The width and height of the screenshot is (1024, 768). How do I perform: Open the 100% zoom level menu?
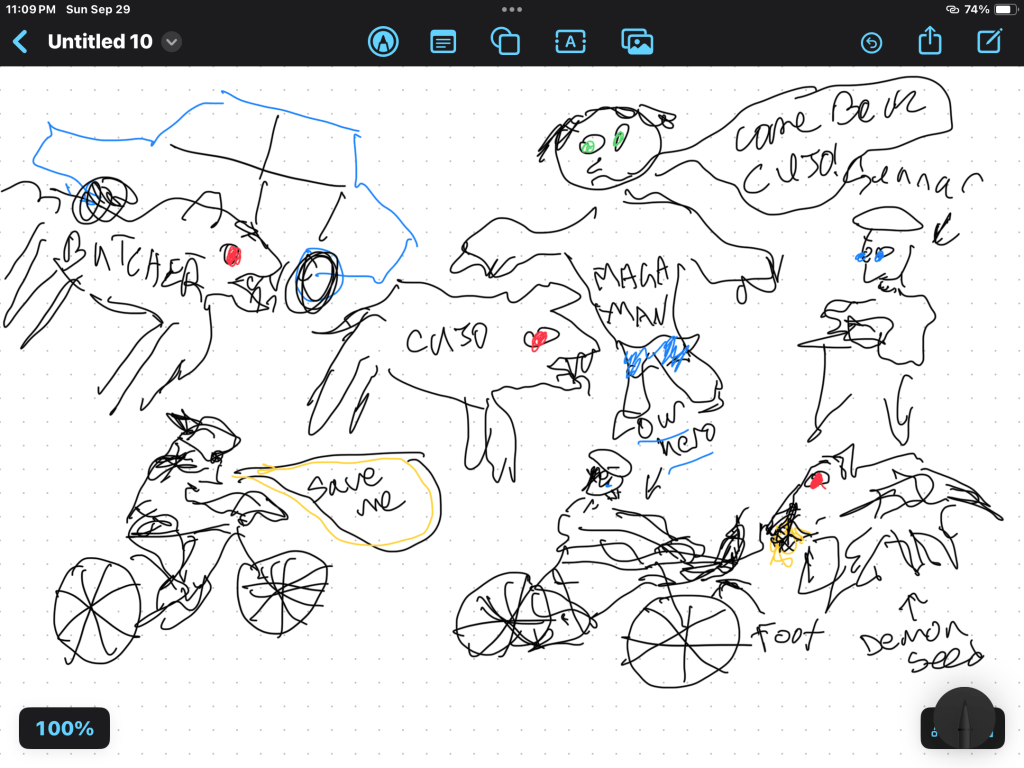click(64, 728)
